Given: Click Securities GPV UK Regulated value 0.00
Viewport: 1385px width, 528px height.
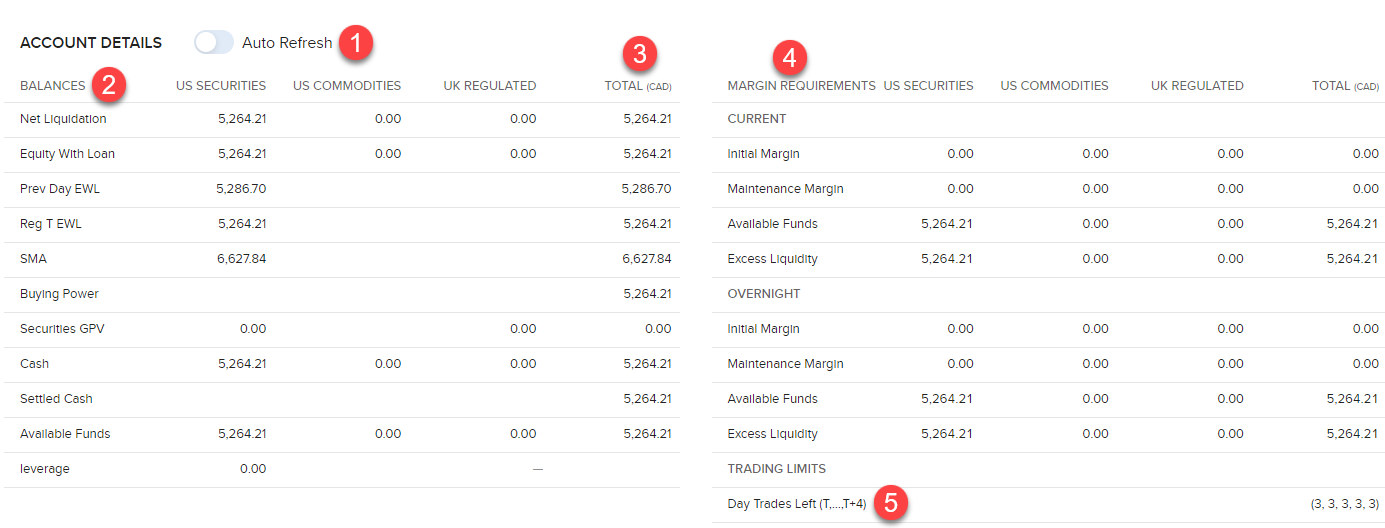Looking at the screenshot, I should pos(523,329).
